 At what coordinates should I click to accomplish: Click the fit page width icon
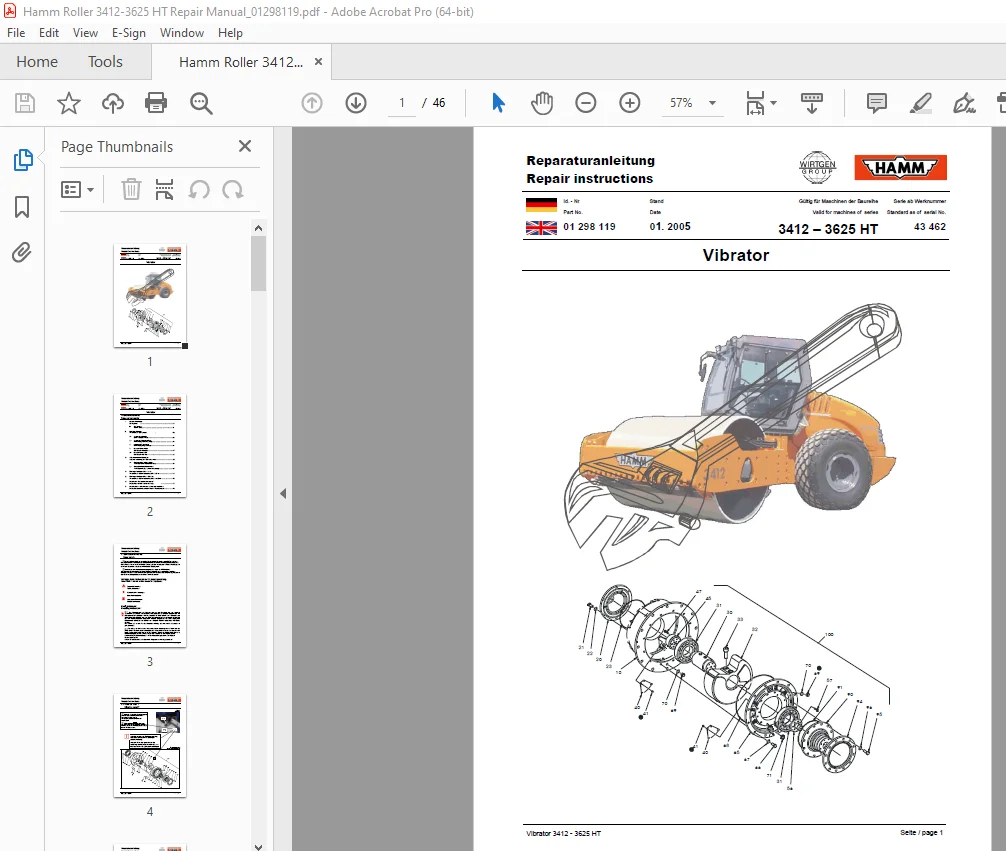[x=755, y=103]
